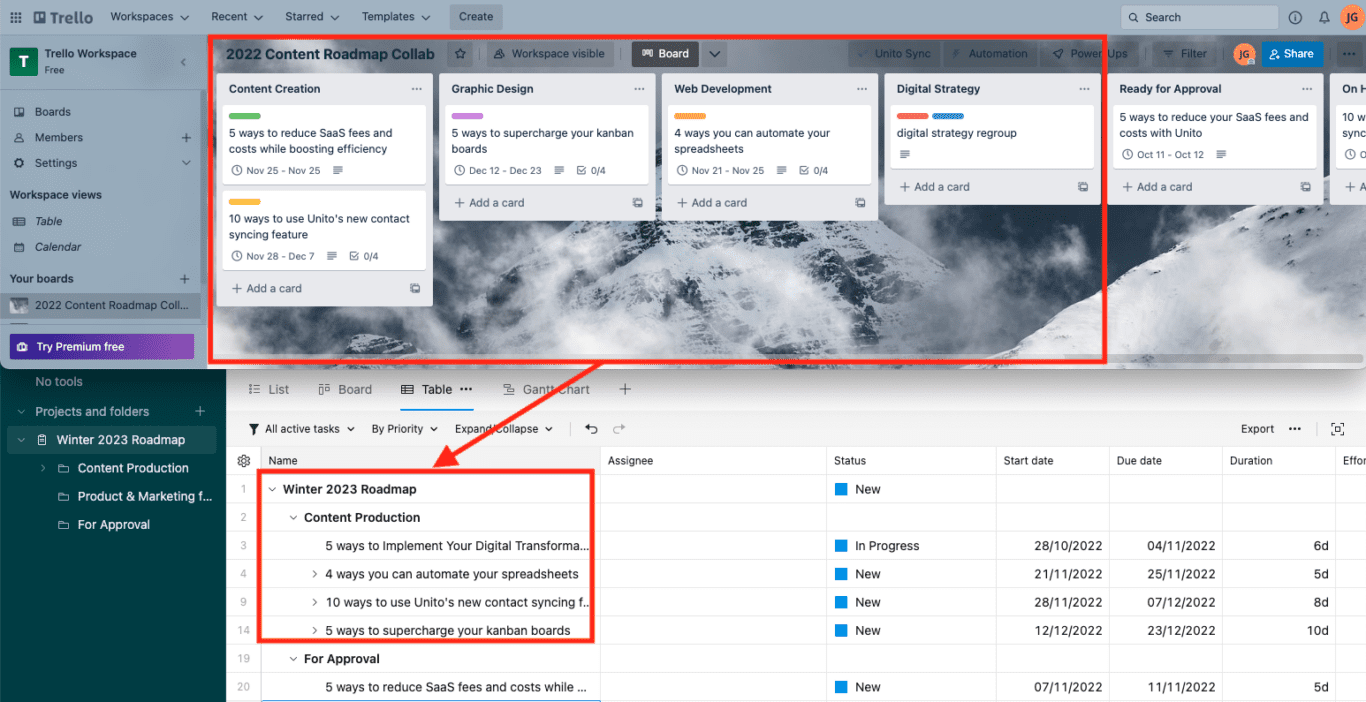Enter fullscreen mode in table view
This screenshot has width=1366, height=702.
[x=1338, y=429]
